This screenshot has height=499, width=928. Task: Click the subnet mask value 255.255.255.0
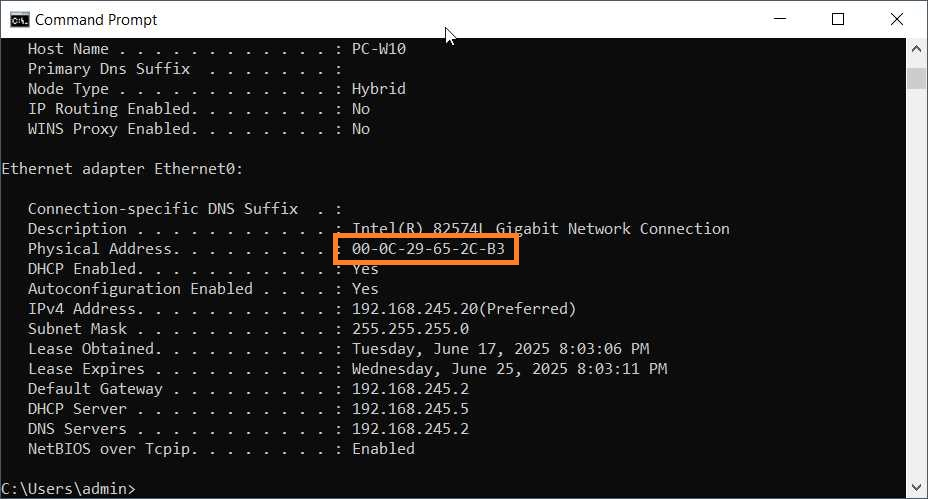click(410, 329)
